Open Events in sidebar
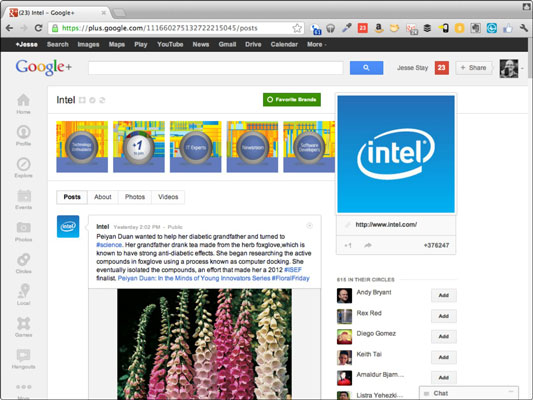 pyautogui.click(x=23, y=199)
